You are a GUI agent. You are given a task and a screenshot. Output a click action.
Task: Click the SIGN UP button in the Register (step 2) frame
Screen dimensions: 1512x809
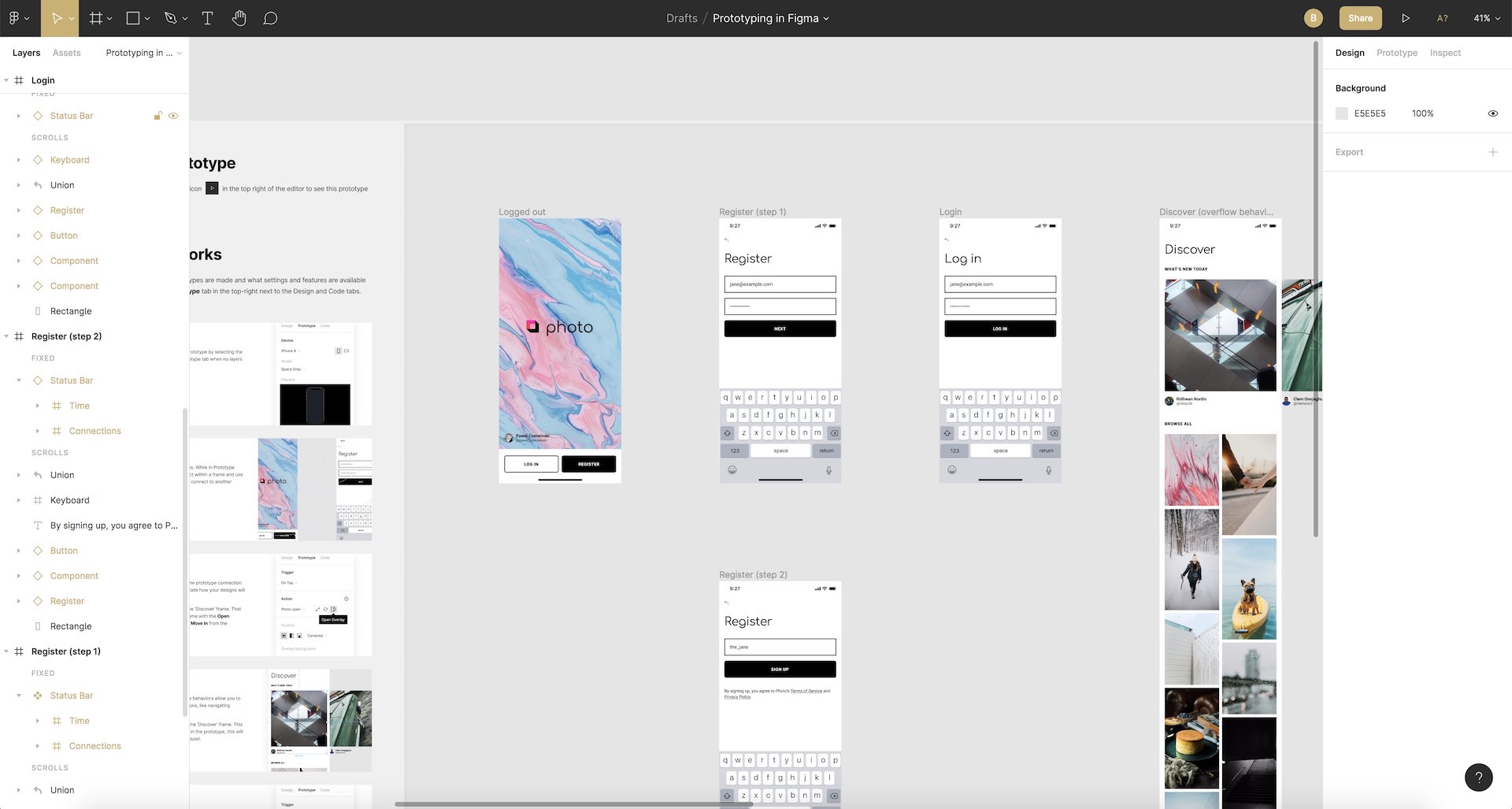pos(780,669)
